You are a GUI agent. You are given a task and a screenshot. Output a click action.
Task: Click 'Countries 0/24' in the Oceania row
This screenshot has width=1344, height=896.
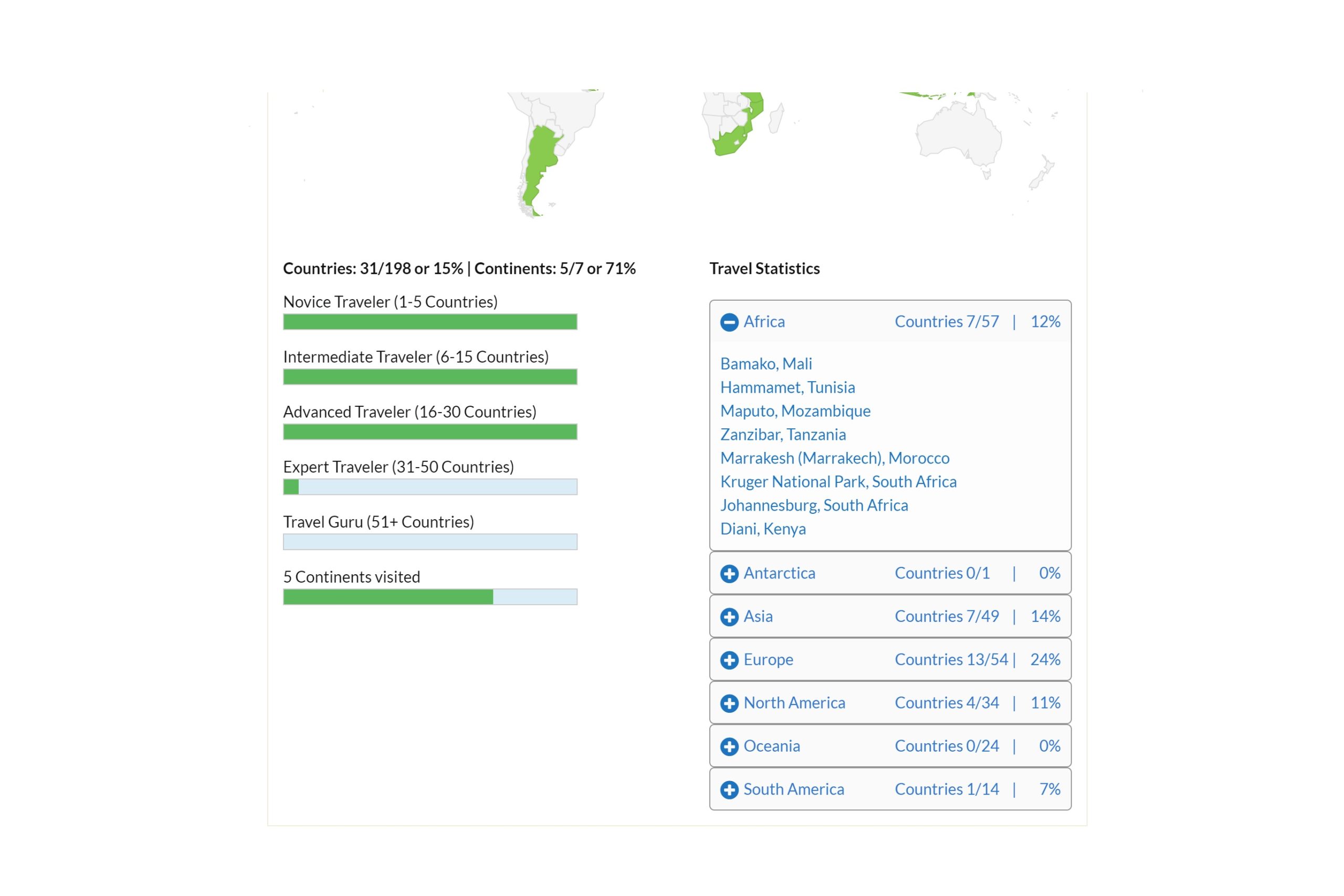(947, 746)
